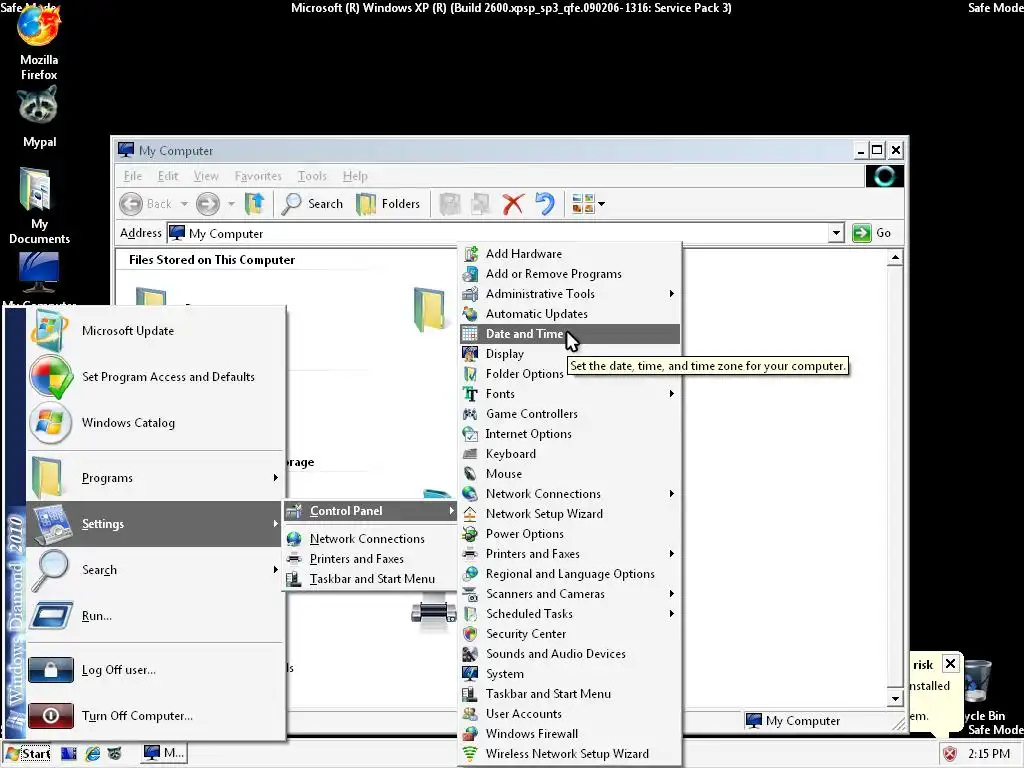Click the Start button
Image resolution: width=1024 pixels, height=768 pixels.
coord(27,754)
